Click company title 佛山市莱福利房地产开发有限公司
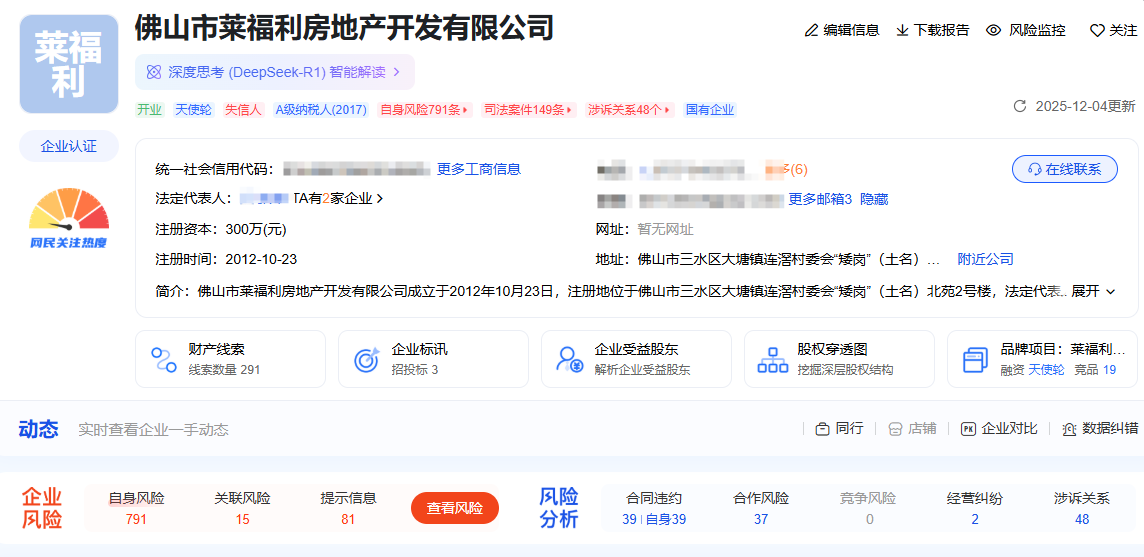This screenshot has height=557, width=1144. click(x=344, y=28)
